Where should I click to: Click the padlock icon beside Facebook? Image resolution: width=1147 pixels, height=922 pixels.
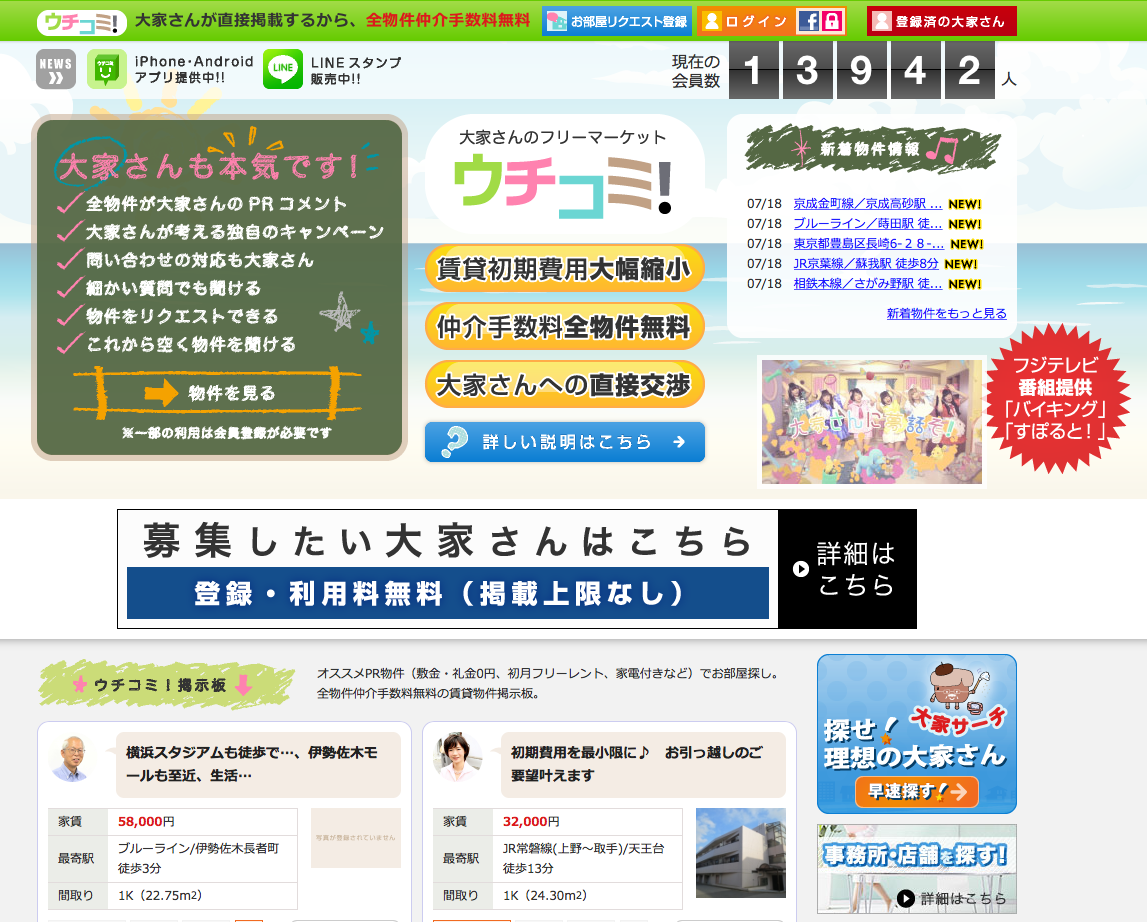coord(831,21)
